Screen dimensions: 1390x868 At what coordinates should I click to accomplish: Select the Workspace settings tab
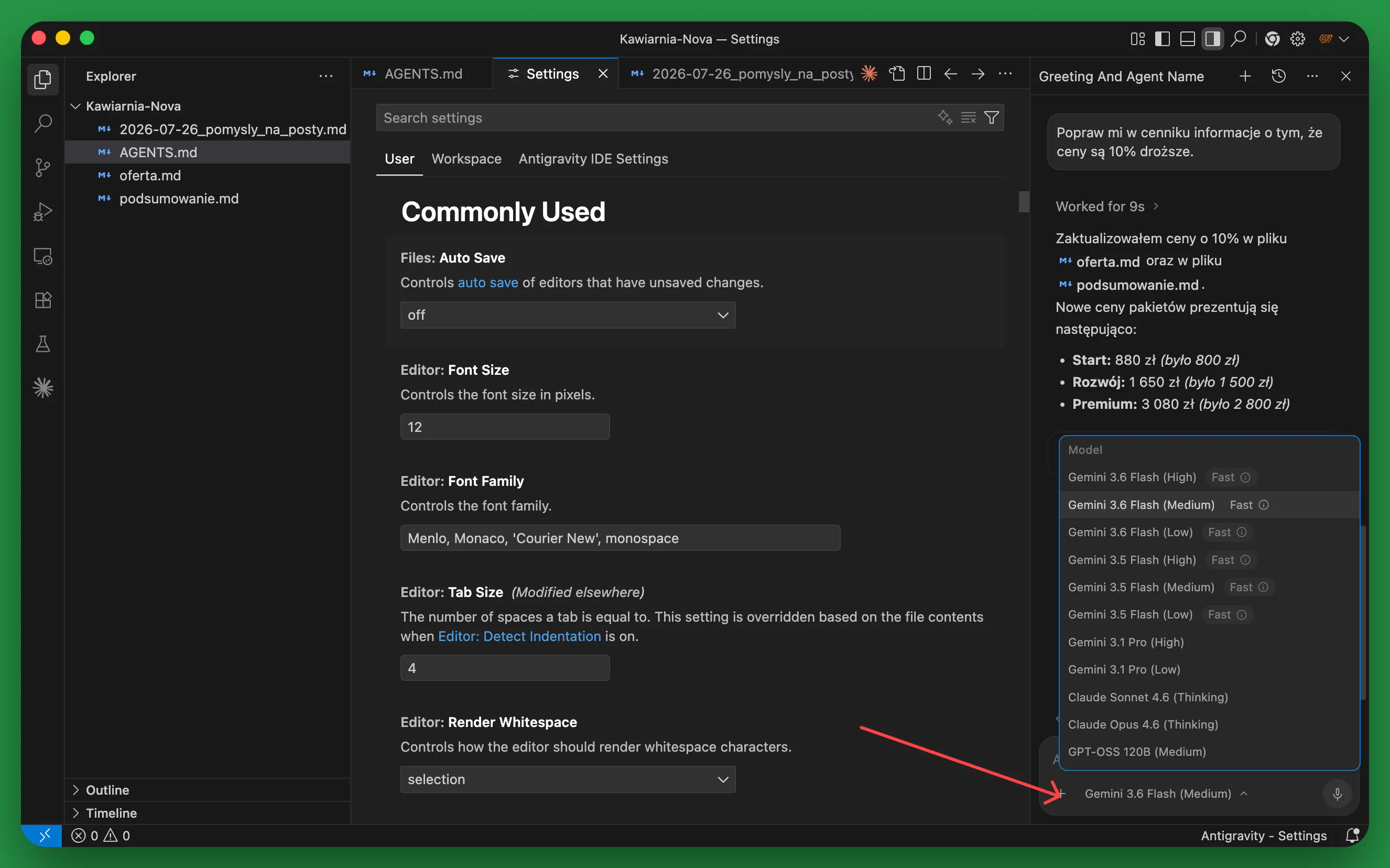[x=466, y=158]
